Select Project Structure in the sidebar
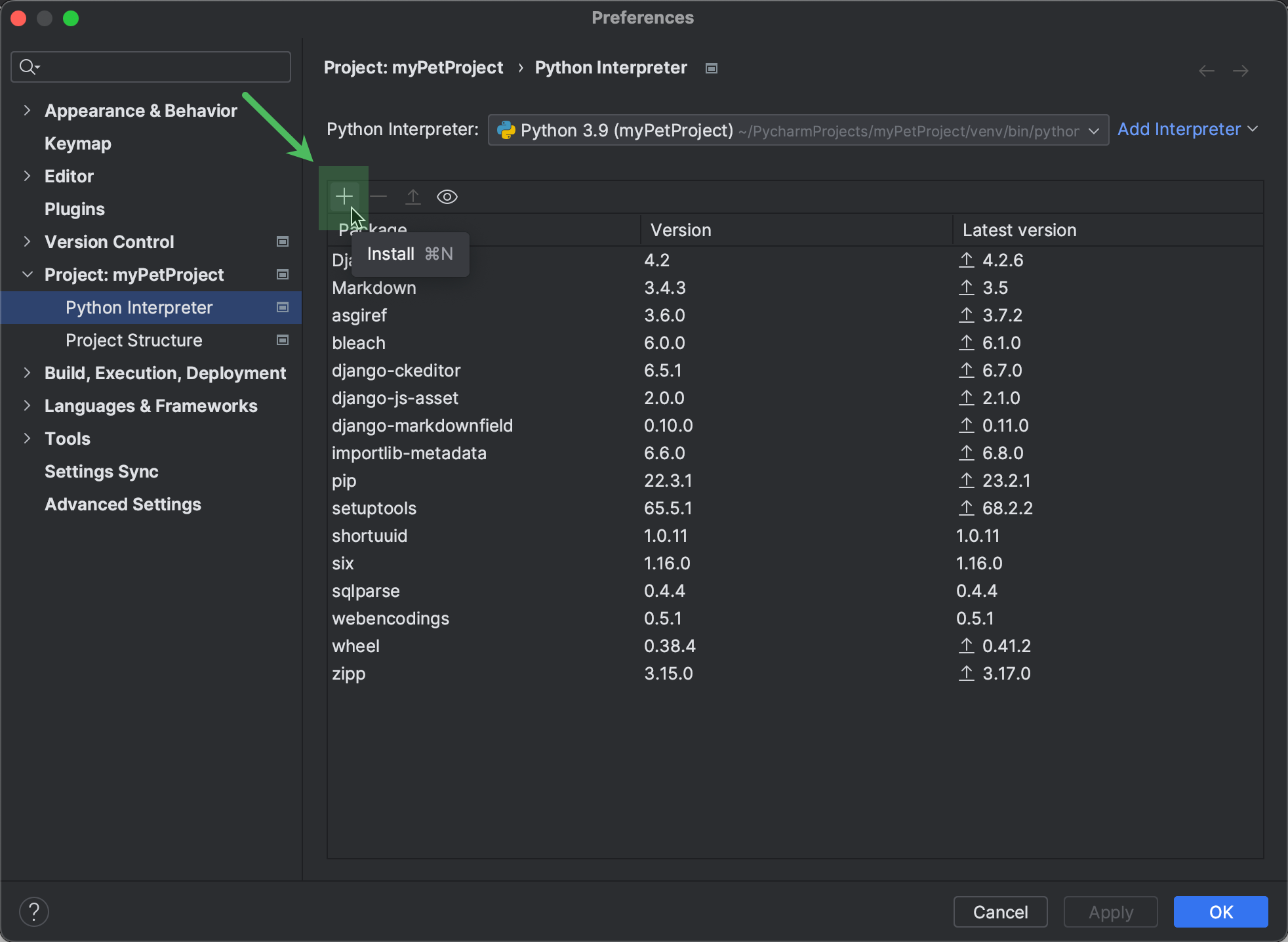 133,340
